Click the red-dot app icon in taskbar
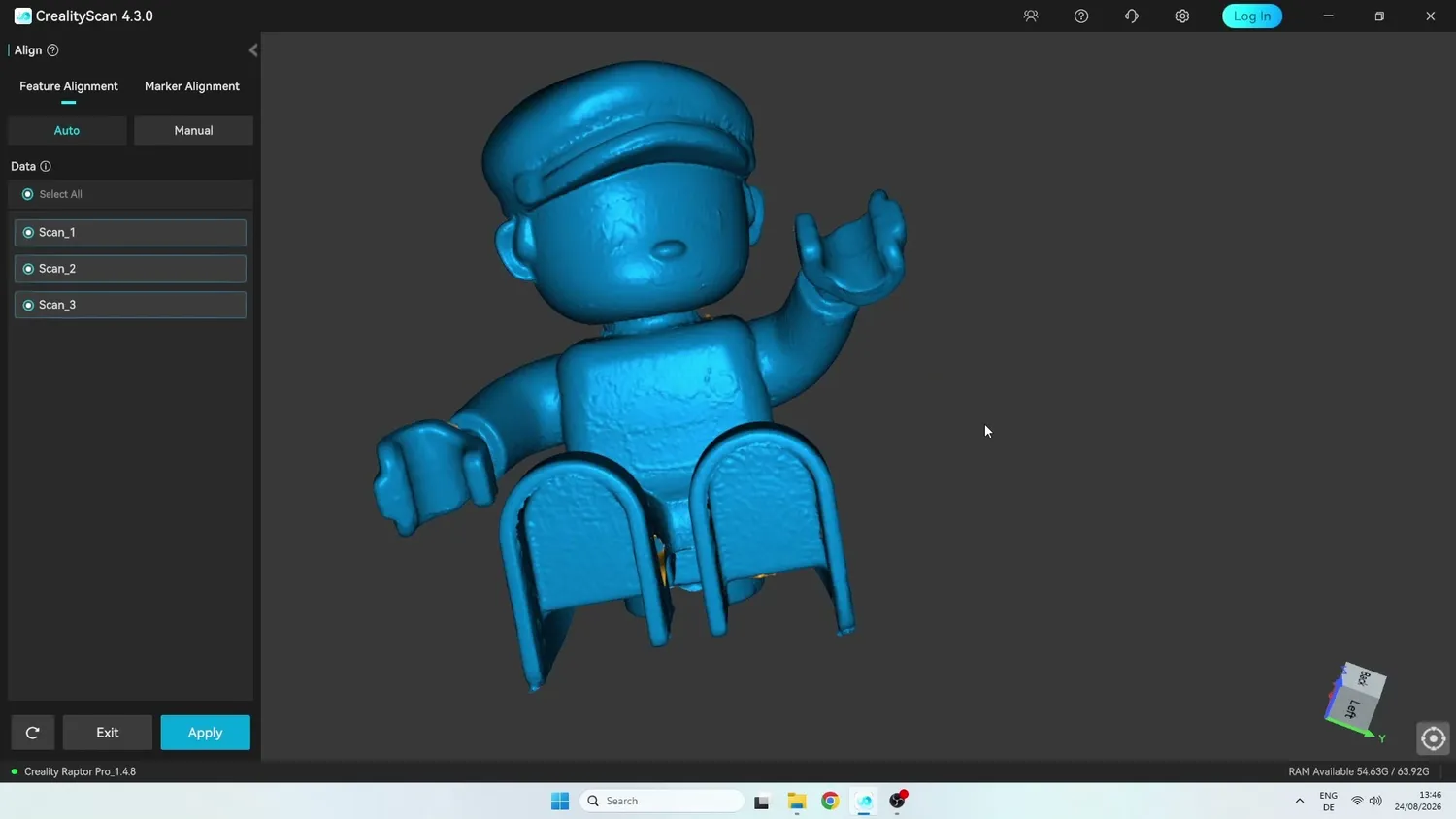Viewport: 1456px width, 819px height. coord(898,801)
